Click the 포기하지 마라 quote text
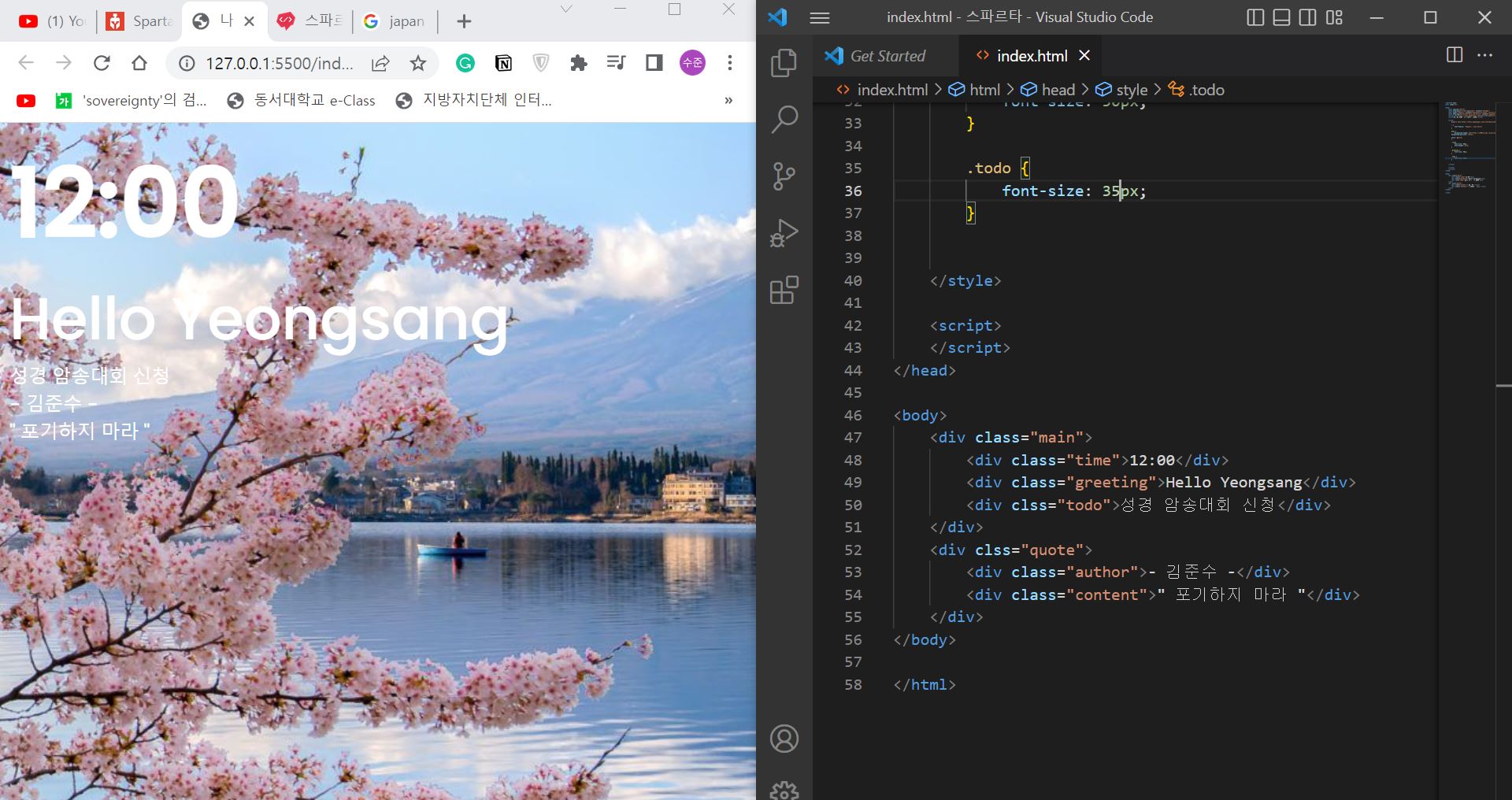Viewport: 1512px width, 800px height. pyautogui.click(x=80, y=431)
